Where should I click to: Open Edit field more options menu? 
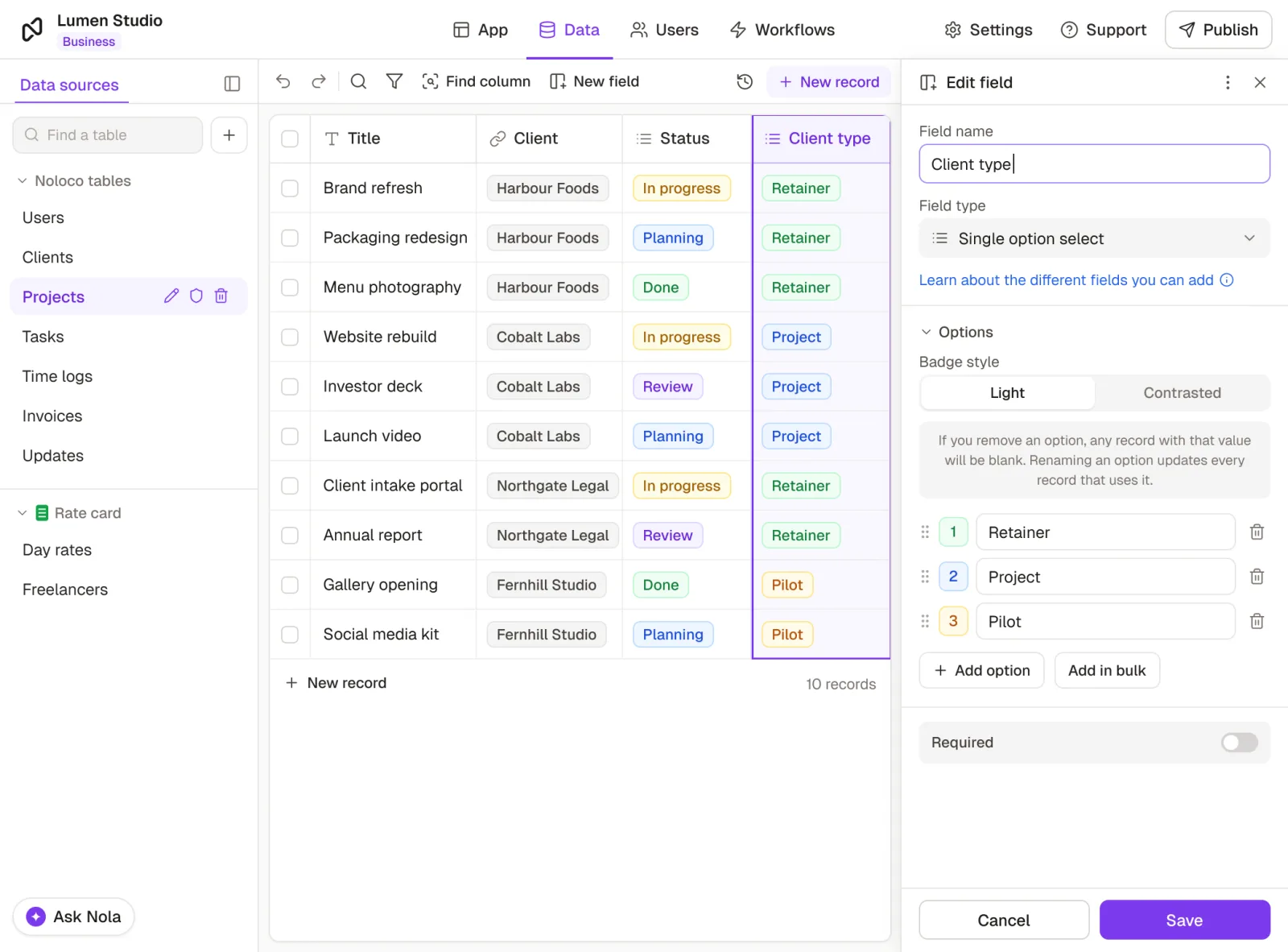(x=1228, y=82)
